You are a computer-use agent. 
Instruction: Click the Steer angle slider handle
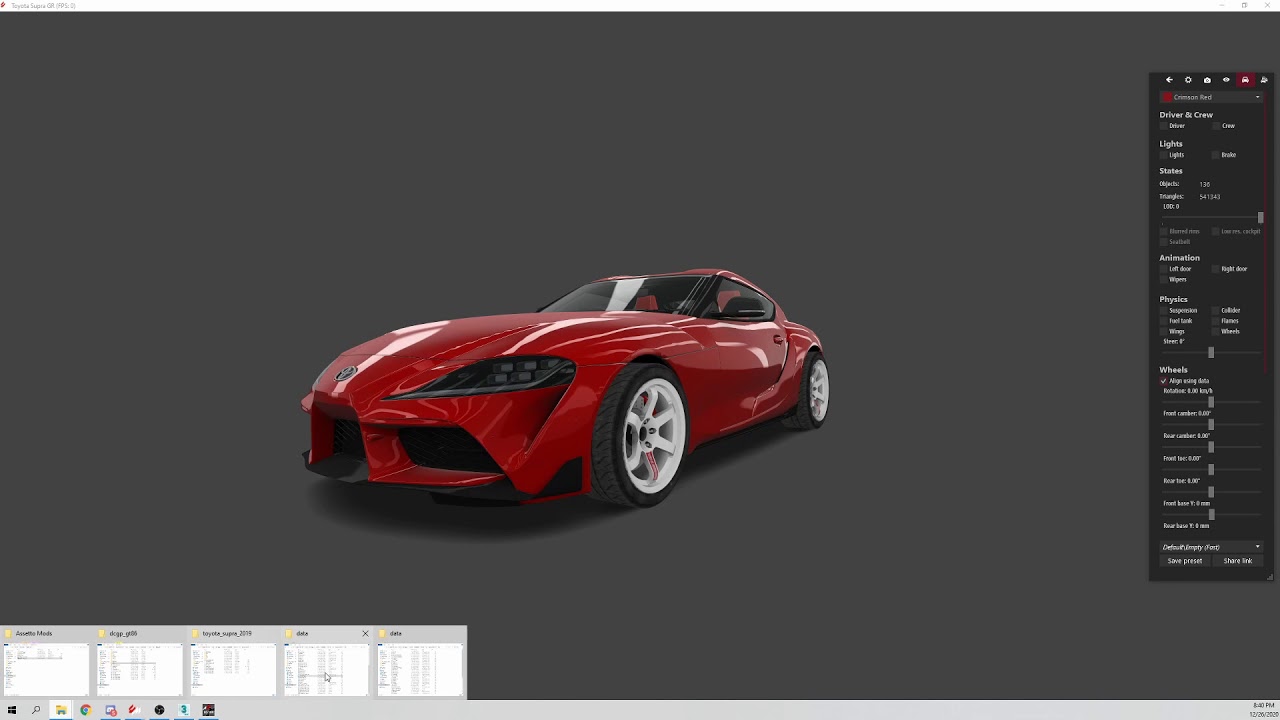pyautogui.click(x=1211, y=353)
